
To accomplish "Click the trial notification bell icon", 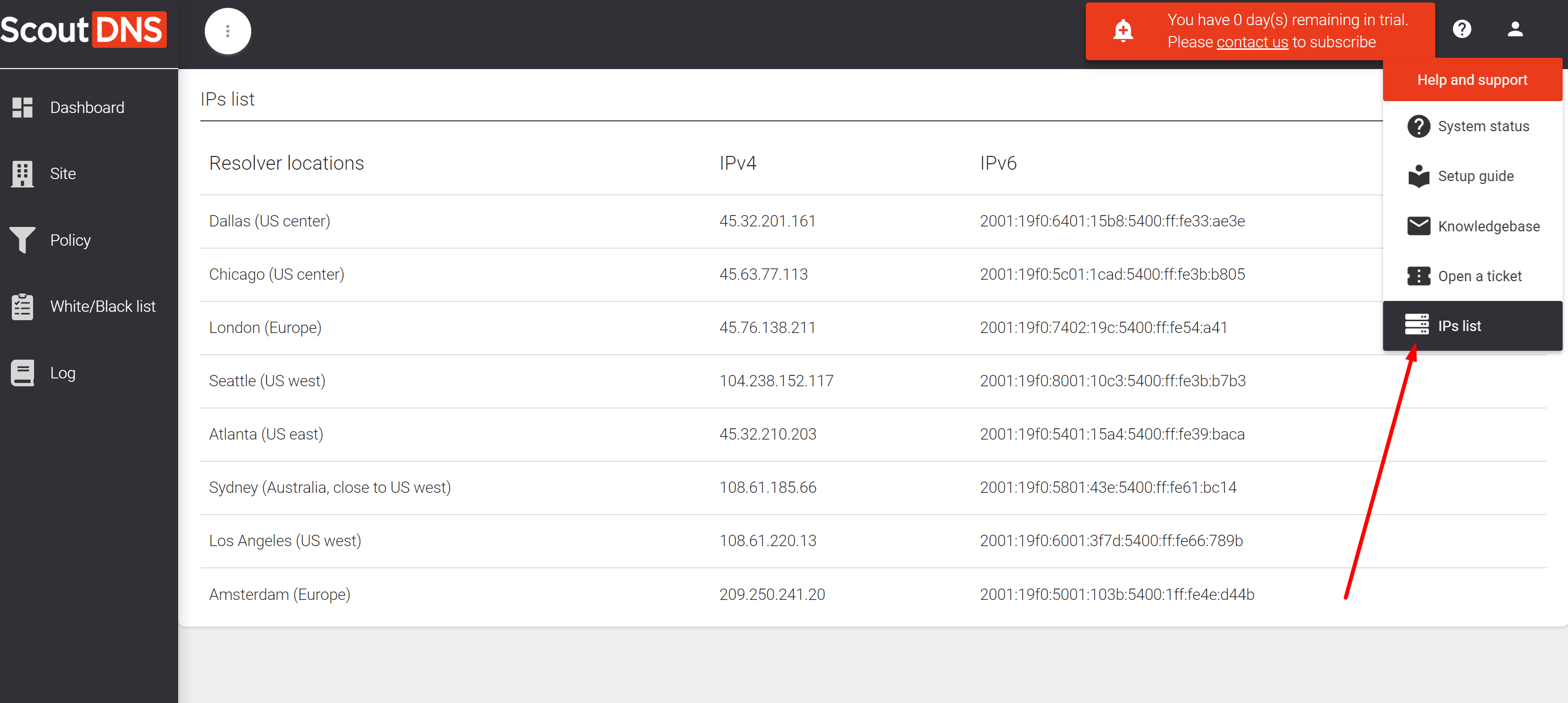I will click(1122, 31).
